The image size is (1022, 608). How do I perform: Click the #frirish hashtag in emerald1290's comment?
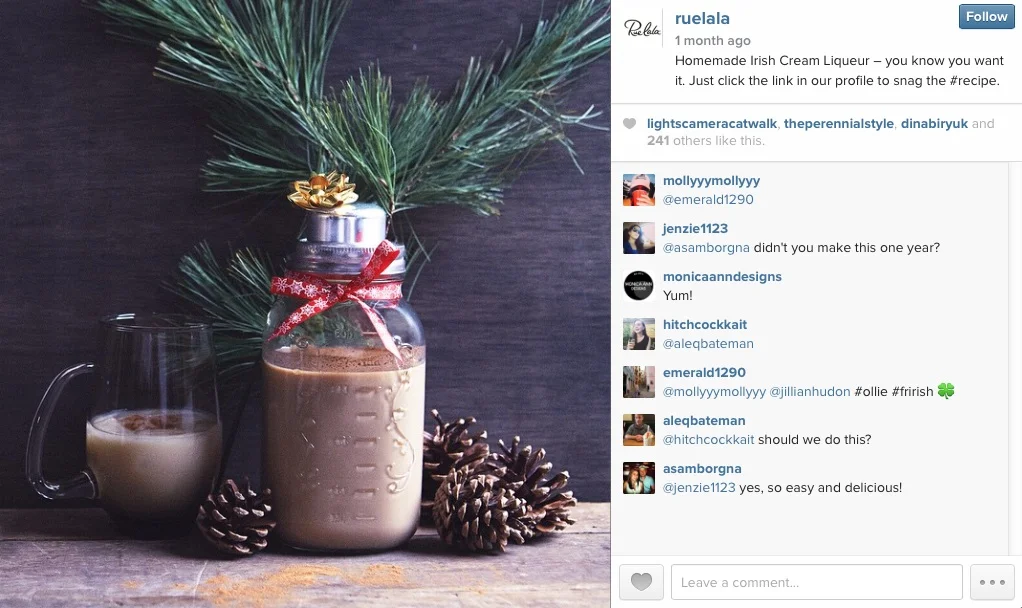click(912, 392)
